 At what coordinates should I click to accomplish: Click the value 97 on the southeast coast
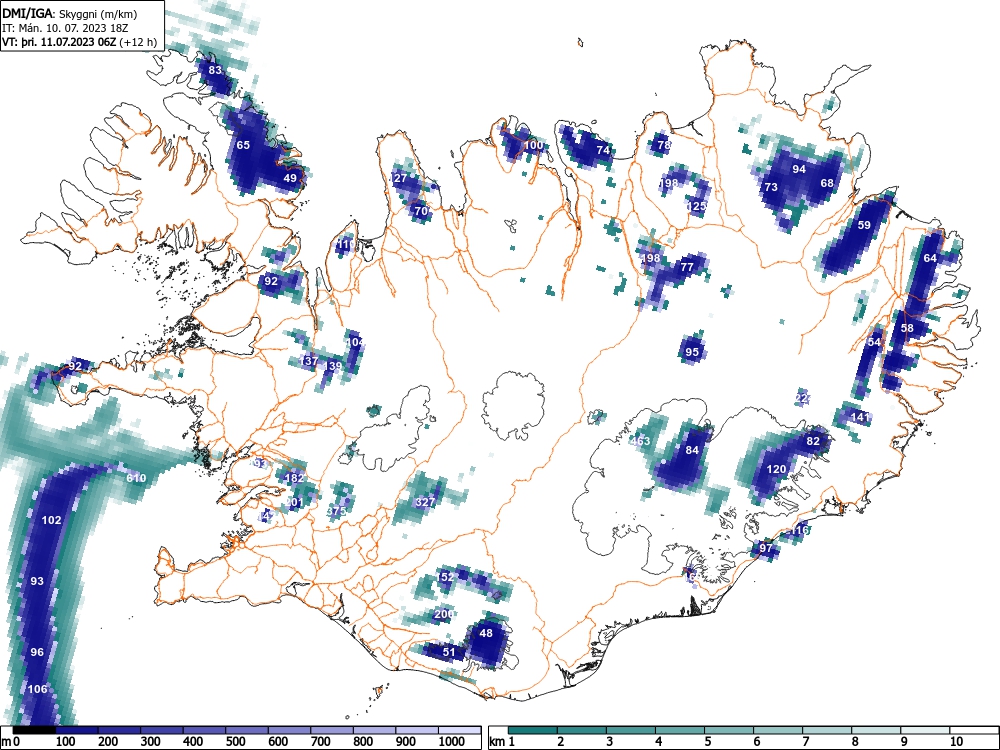766,548
